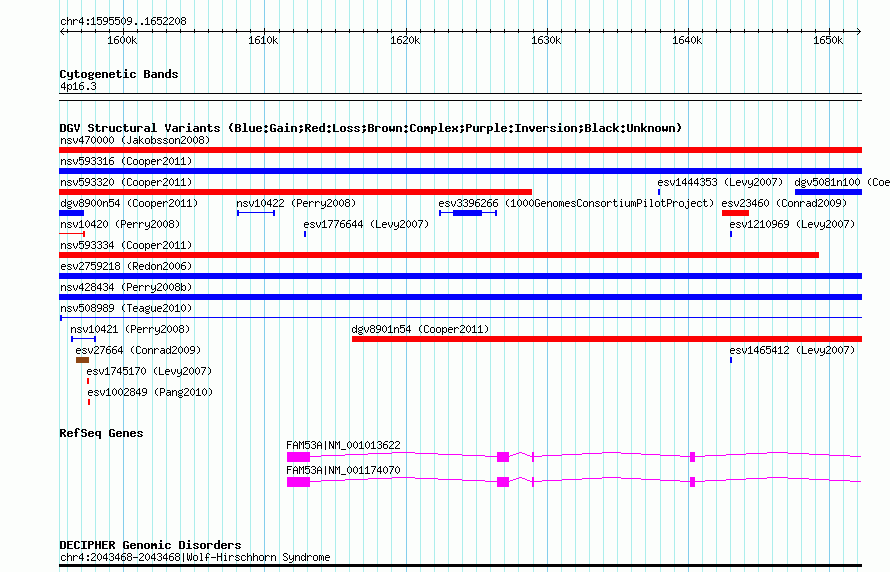Open the nsv508989 (Teague2010) label
Screen dimensions: 890x572
pyautogui.click(x=126, y=308)
